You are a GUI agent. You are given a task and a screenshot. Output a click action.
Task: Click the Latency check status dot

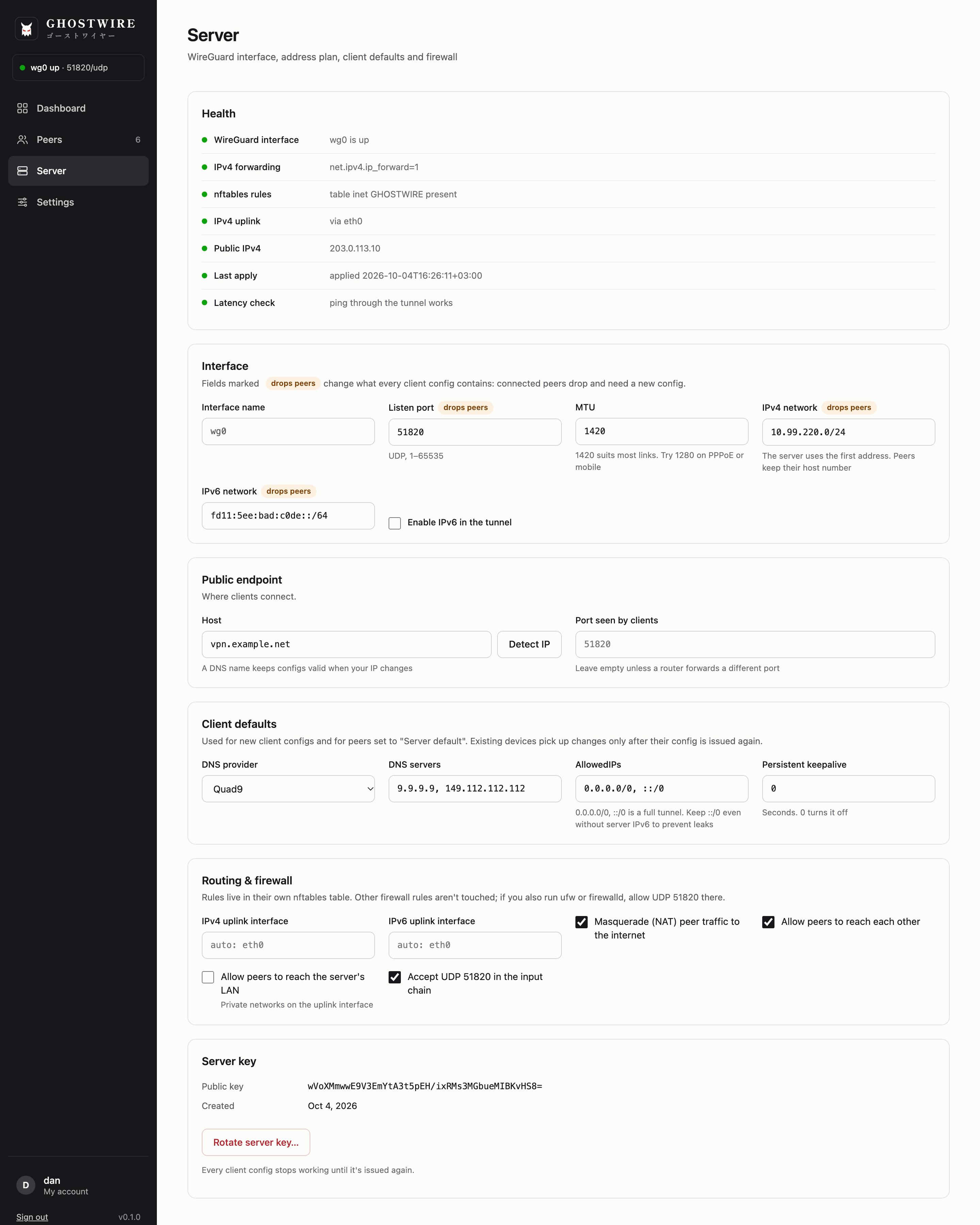click(205, 303)
